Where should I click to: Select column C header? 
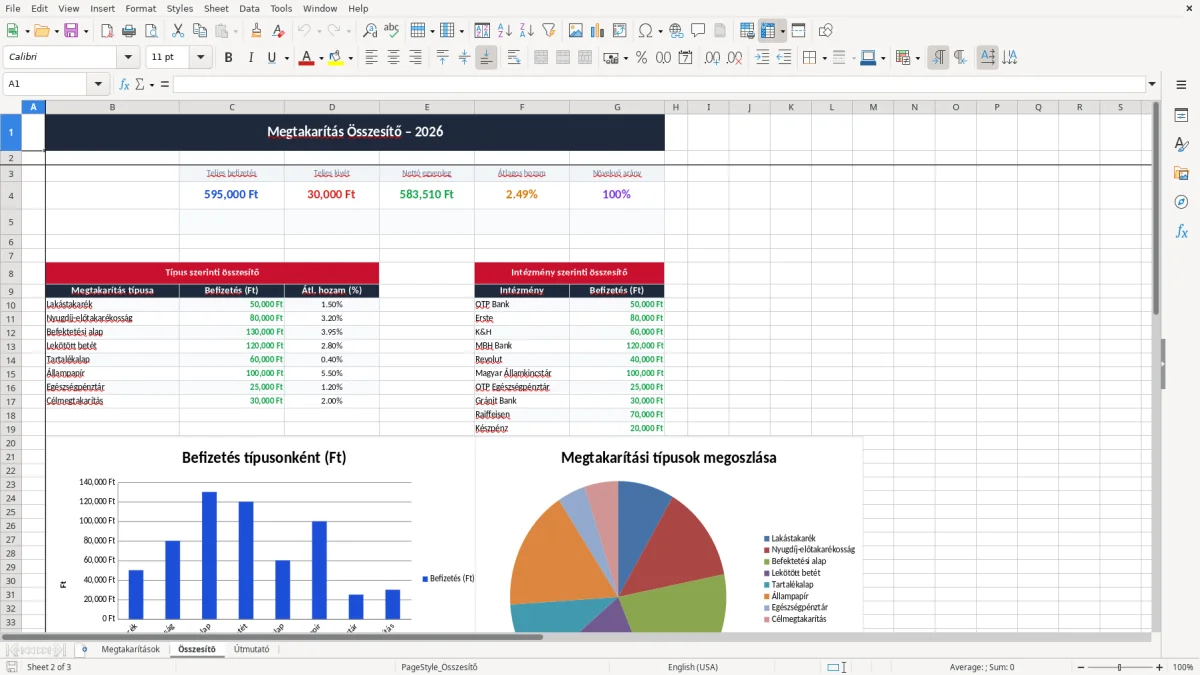[232, 107]
